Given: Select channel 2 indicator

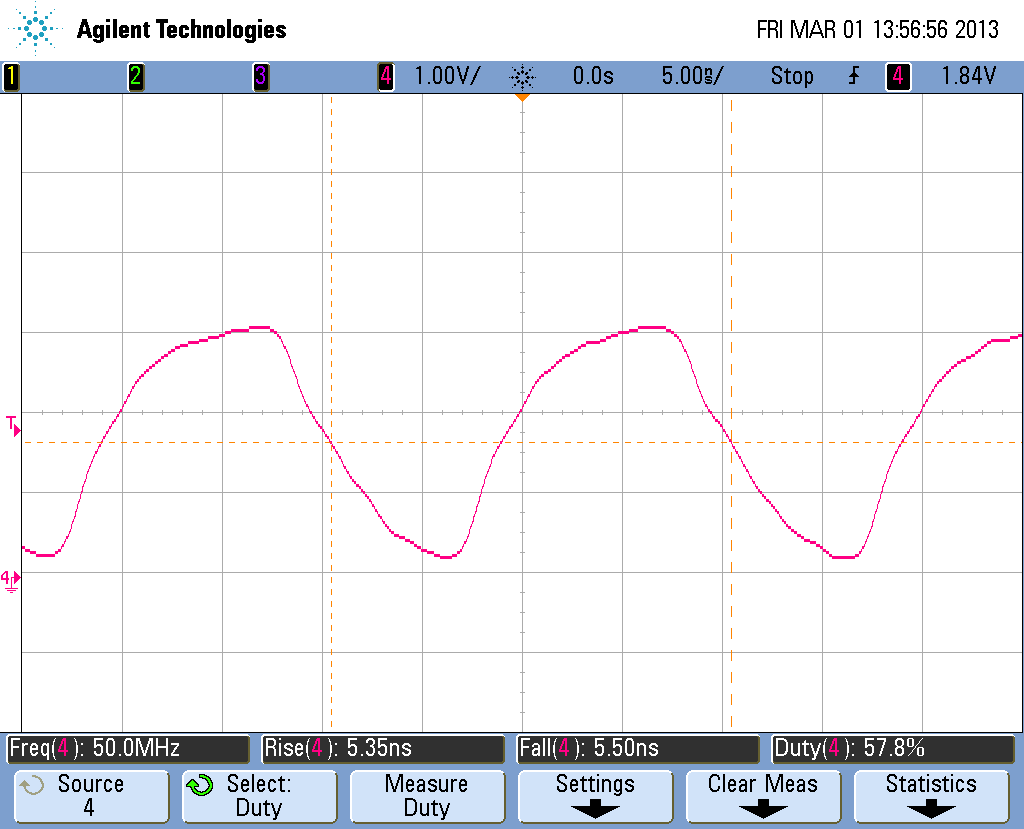Looking at the screenshot, I should [136, 76].
